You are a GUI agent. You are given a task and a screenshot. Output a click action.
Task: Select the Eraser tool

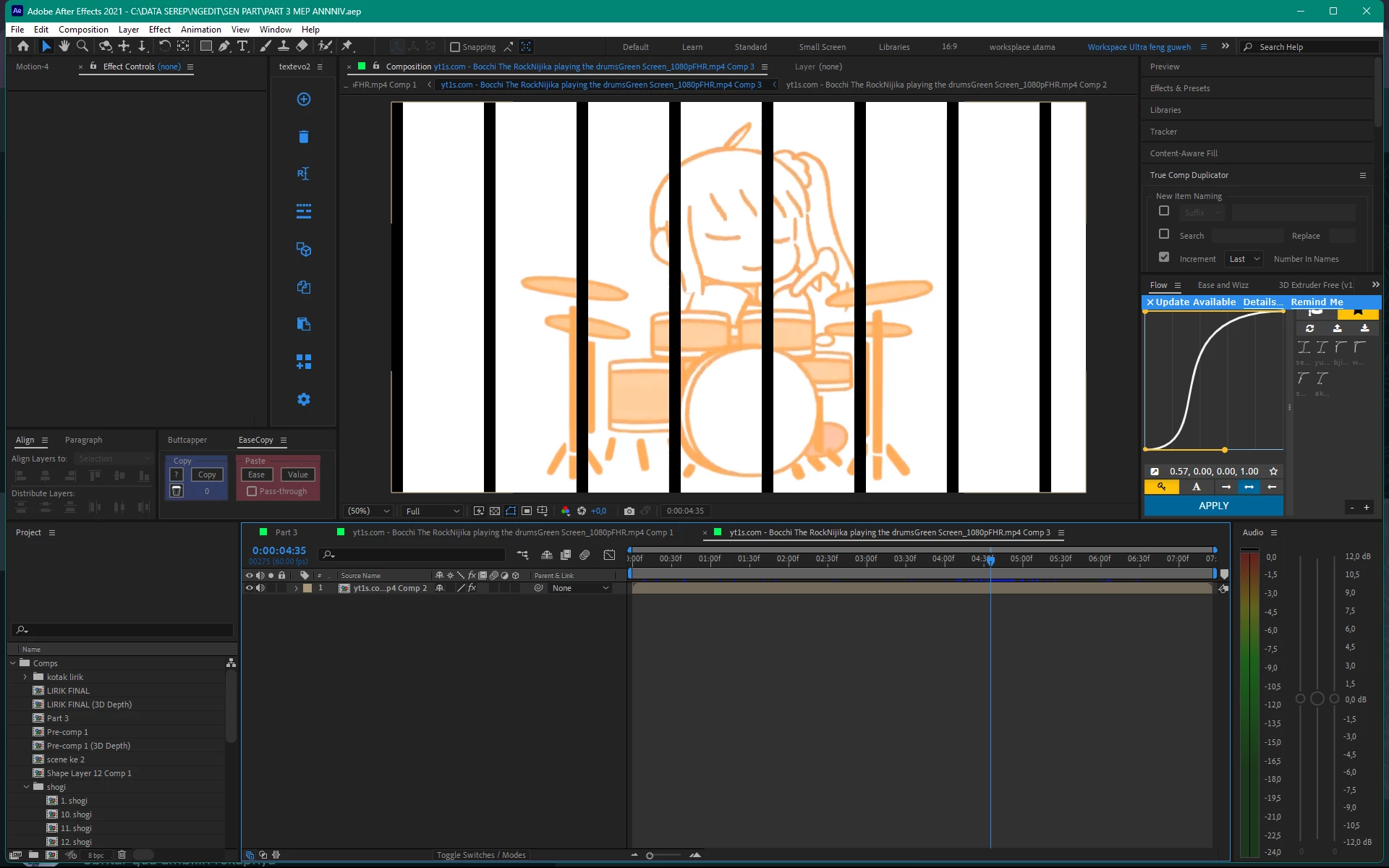point(302,46)
